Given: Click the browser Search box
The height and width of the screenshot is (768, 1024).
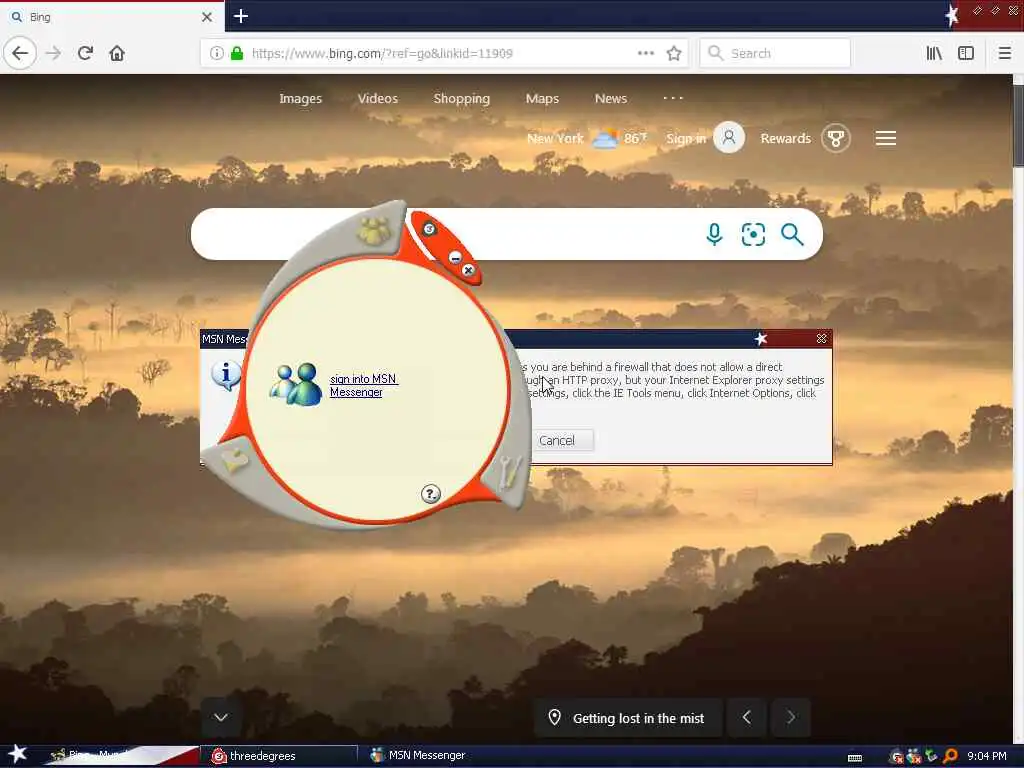Looking at the screenshot, I should (775, 54).
